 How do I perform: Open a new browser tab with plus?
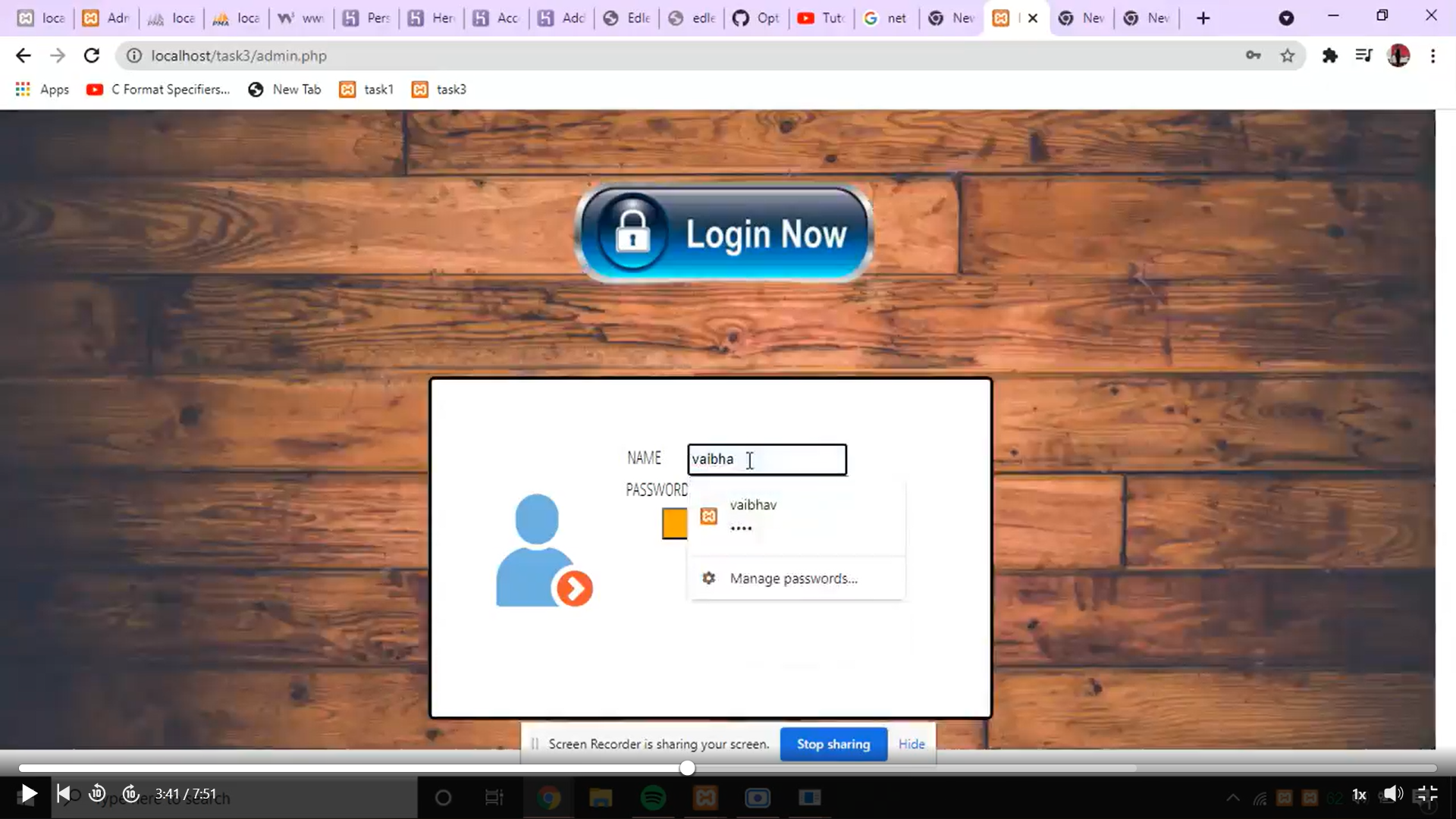[x=1203, y=18]
